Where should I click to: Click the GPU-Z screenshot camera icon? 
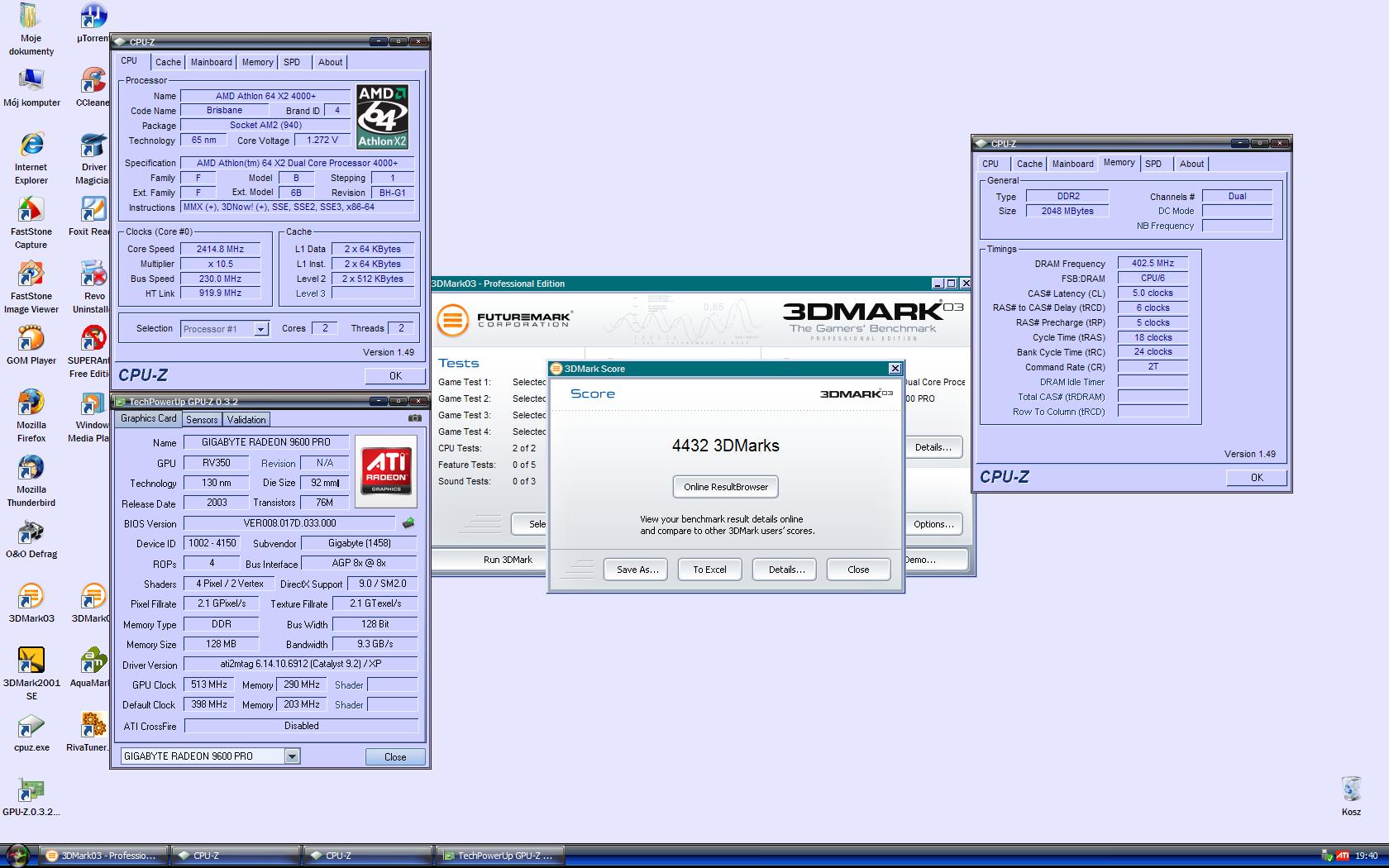coord(414,418)
